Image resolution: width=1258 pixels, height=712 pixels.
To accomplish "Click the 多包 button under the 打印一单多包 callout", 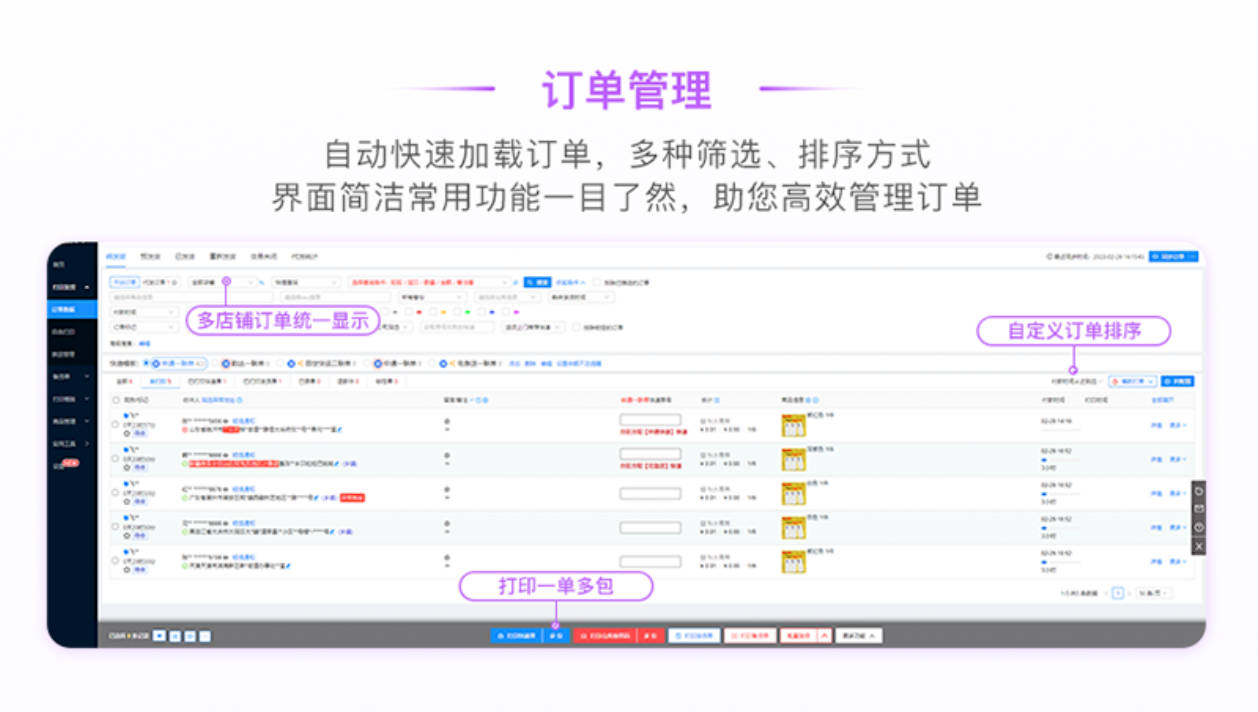I will [x=554, y=635].
